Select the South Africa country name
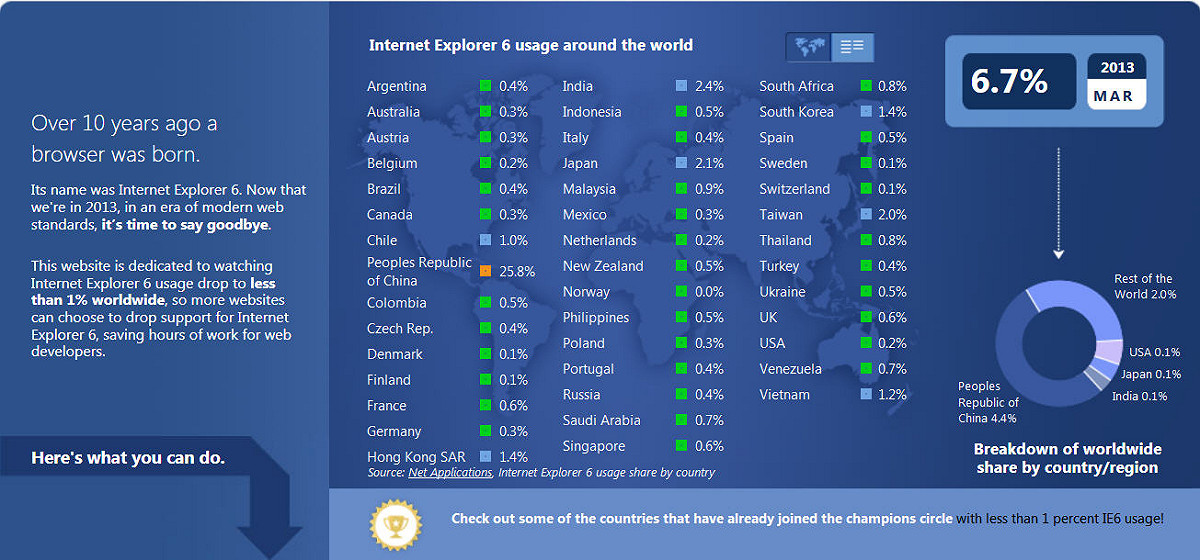The height and width of the screenshot is (560, 1200). click(797, 86)
